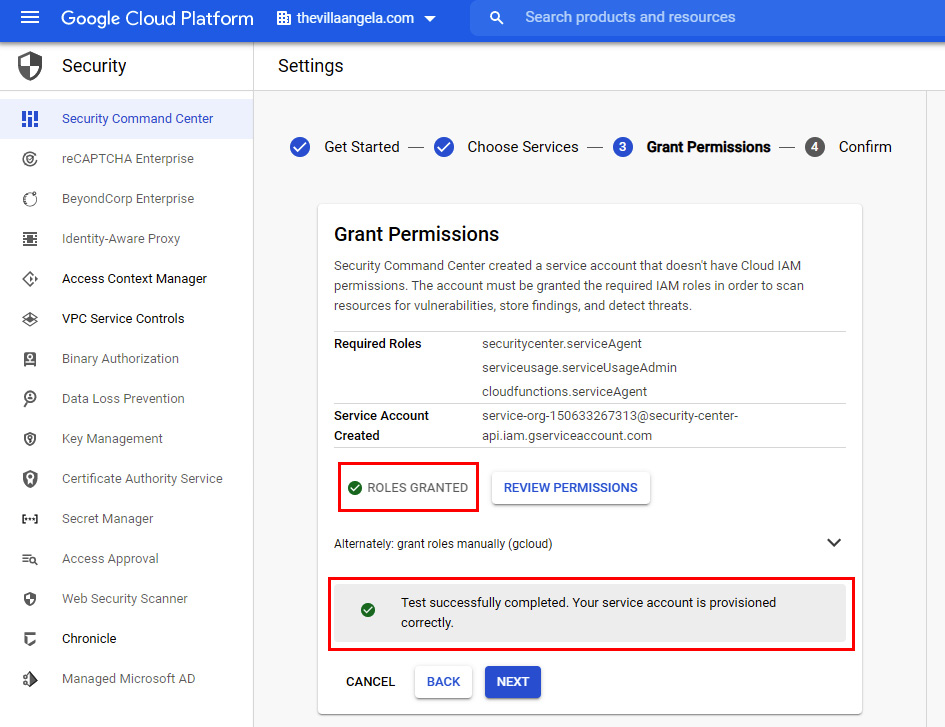Click the Choose Services step label
Viewport: 945px width, 727px height.
pos(523,147)
